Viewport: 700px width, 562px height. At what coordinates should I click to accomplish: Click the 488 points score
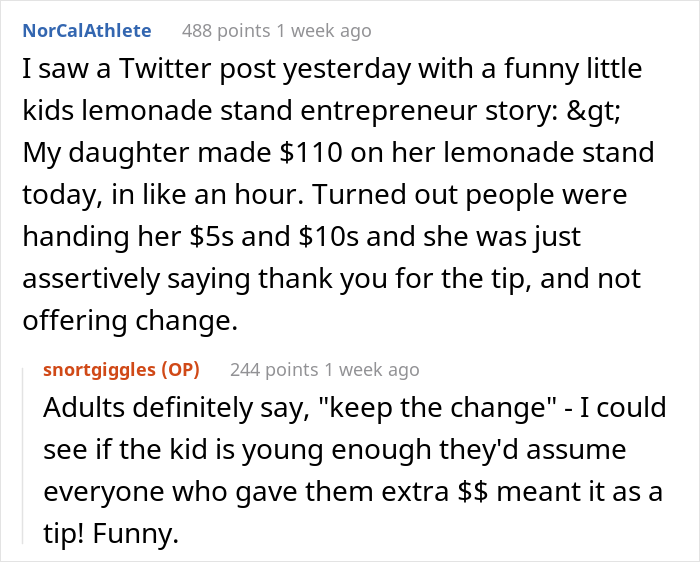tap(218, 30)
